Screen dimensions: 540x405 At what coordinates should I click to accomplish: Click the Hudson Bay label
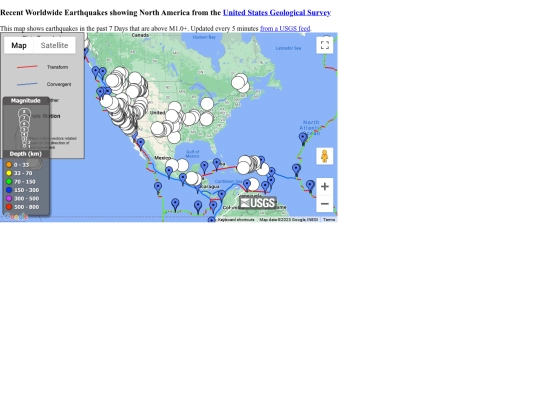(x=204, y=37)
